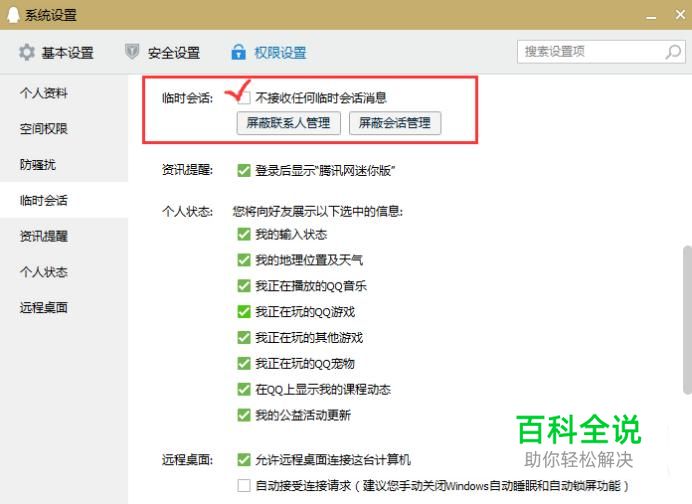Close the 系统设置 window

pyautogui.click(x=680, y=15)
